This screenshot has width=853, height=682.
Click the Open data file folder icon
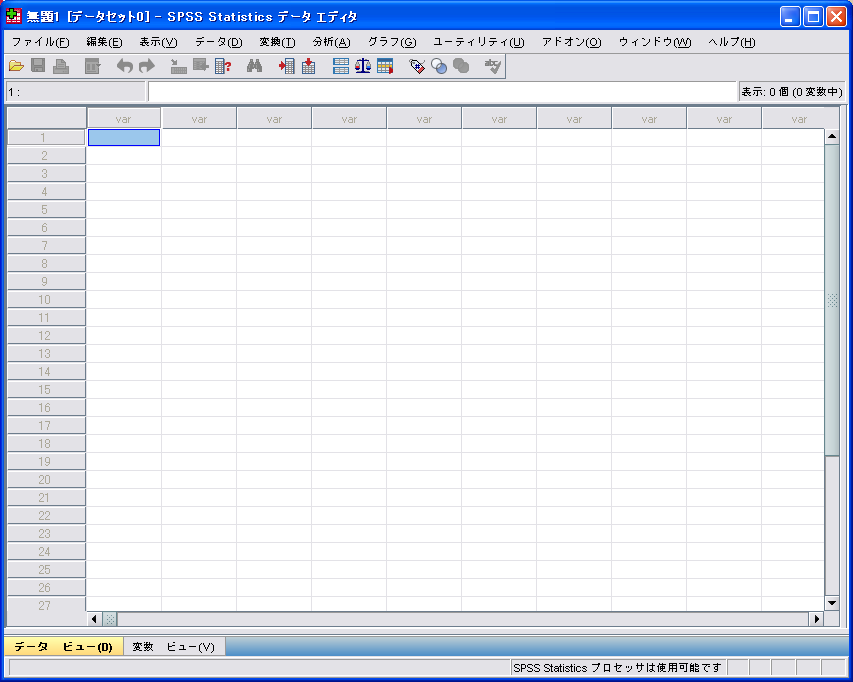(x=16, y=66)
